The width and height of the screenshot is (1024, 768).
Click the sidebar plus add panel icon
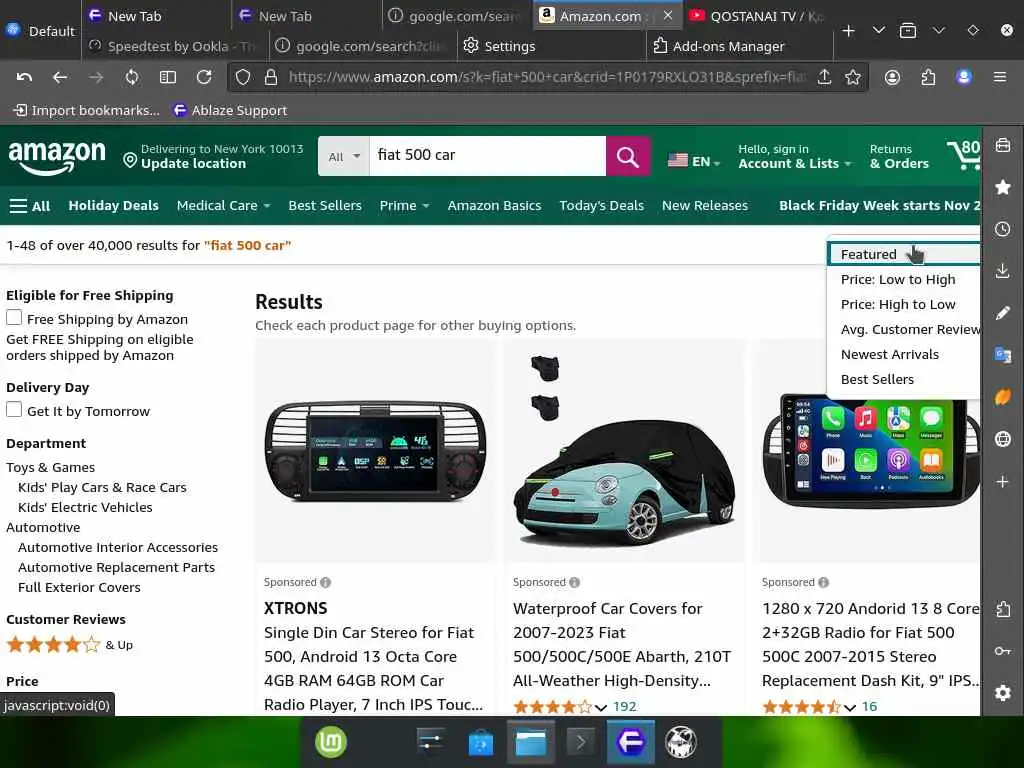coord(1002,481)
